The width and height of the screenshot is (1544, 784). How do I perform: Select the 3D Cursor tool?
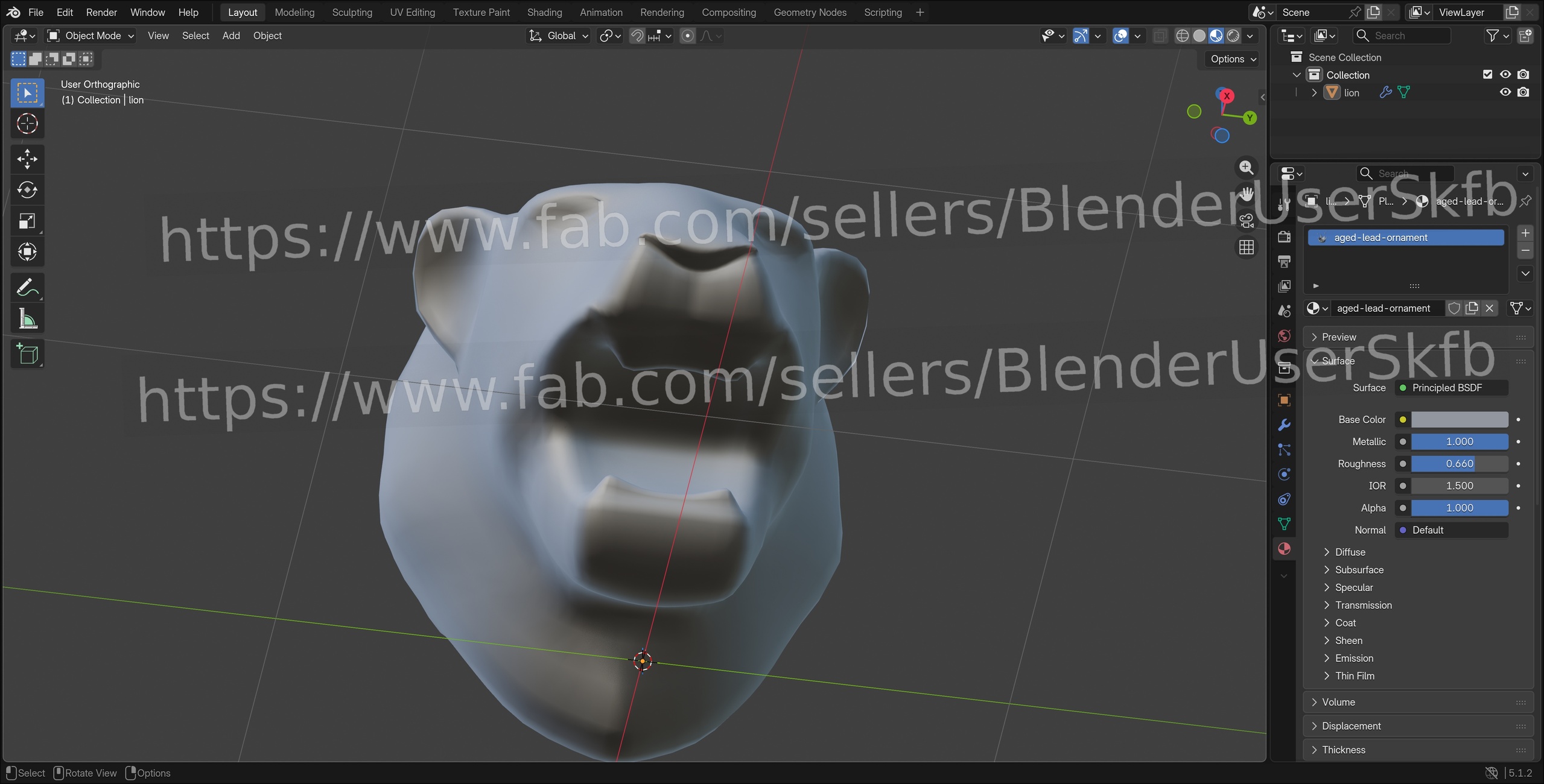[x=27, y=124]
